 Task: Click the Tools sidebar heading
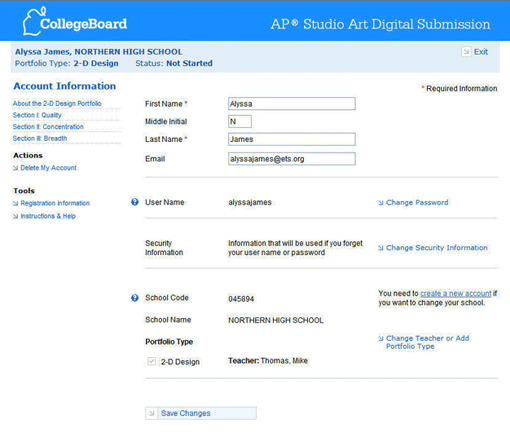(24, 191)
